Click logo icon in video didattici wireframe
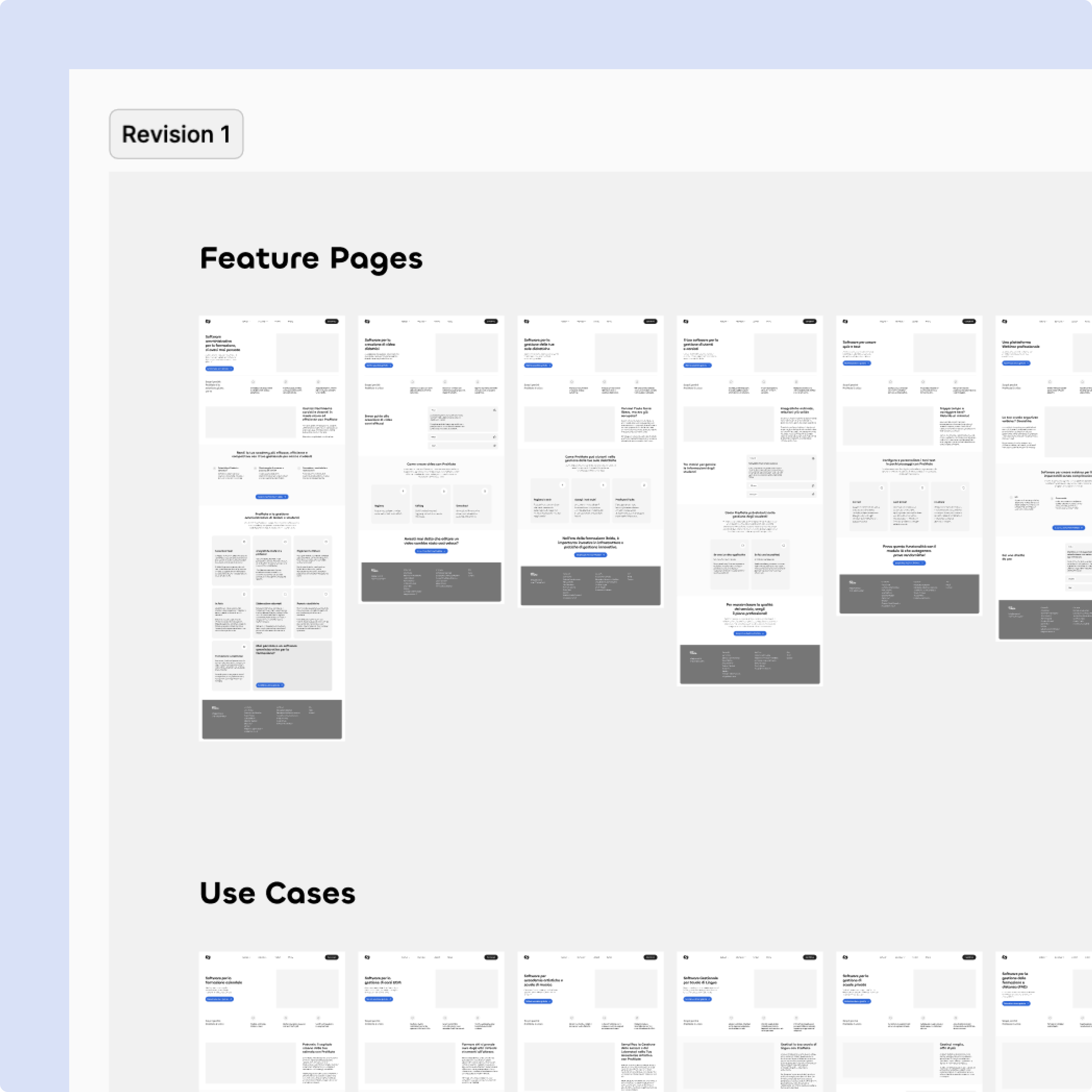This screenshot has height=1092, width=1092. pos(367,322)
